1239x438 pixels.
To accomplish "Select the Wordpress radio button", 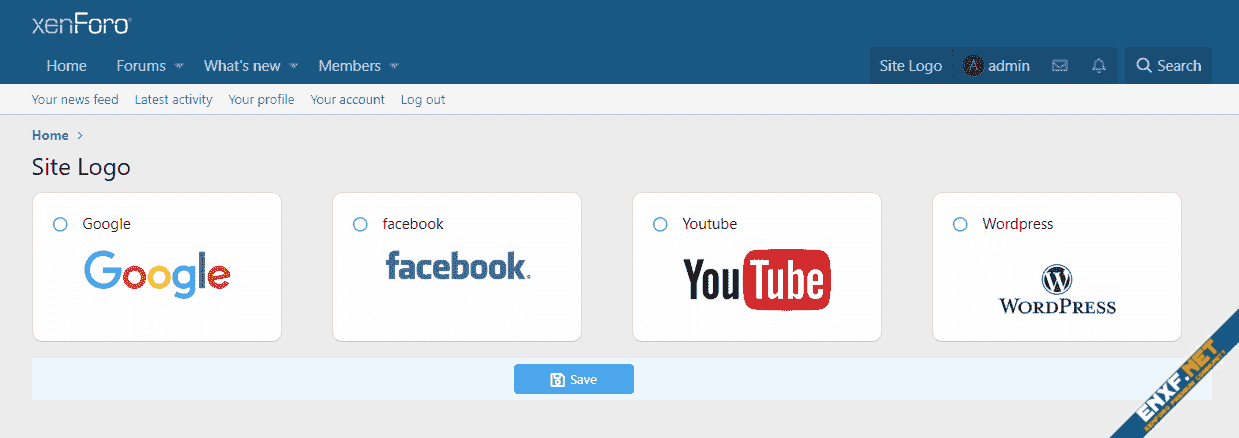I will 960,224.
